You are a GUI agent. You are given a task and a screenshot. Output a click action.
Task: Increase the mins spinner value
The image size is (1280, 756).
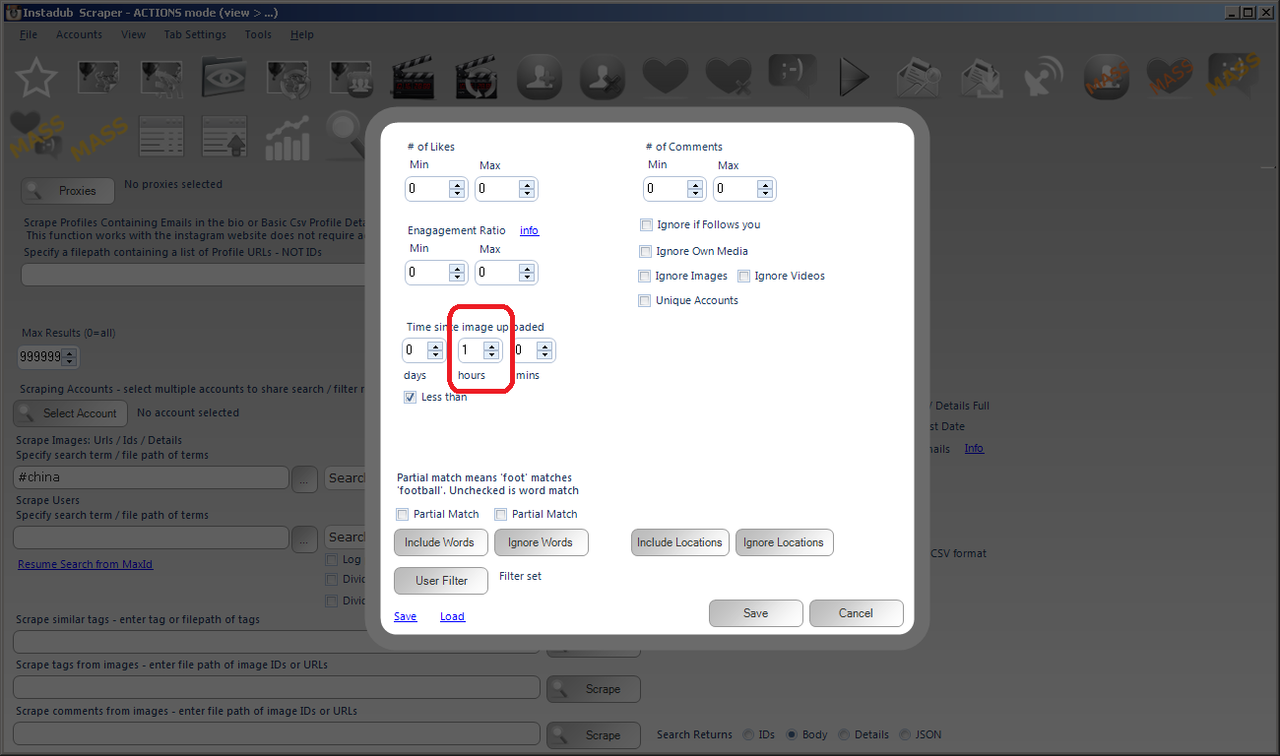click(545, 346)
